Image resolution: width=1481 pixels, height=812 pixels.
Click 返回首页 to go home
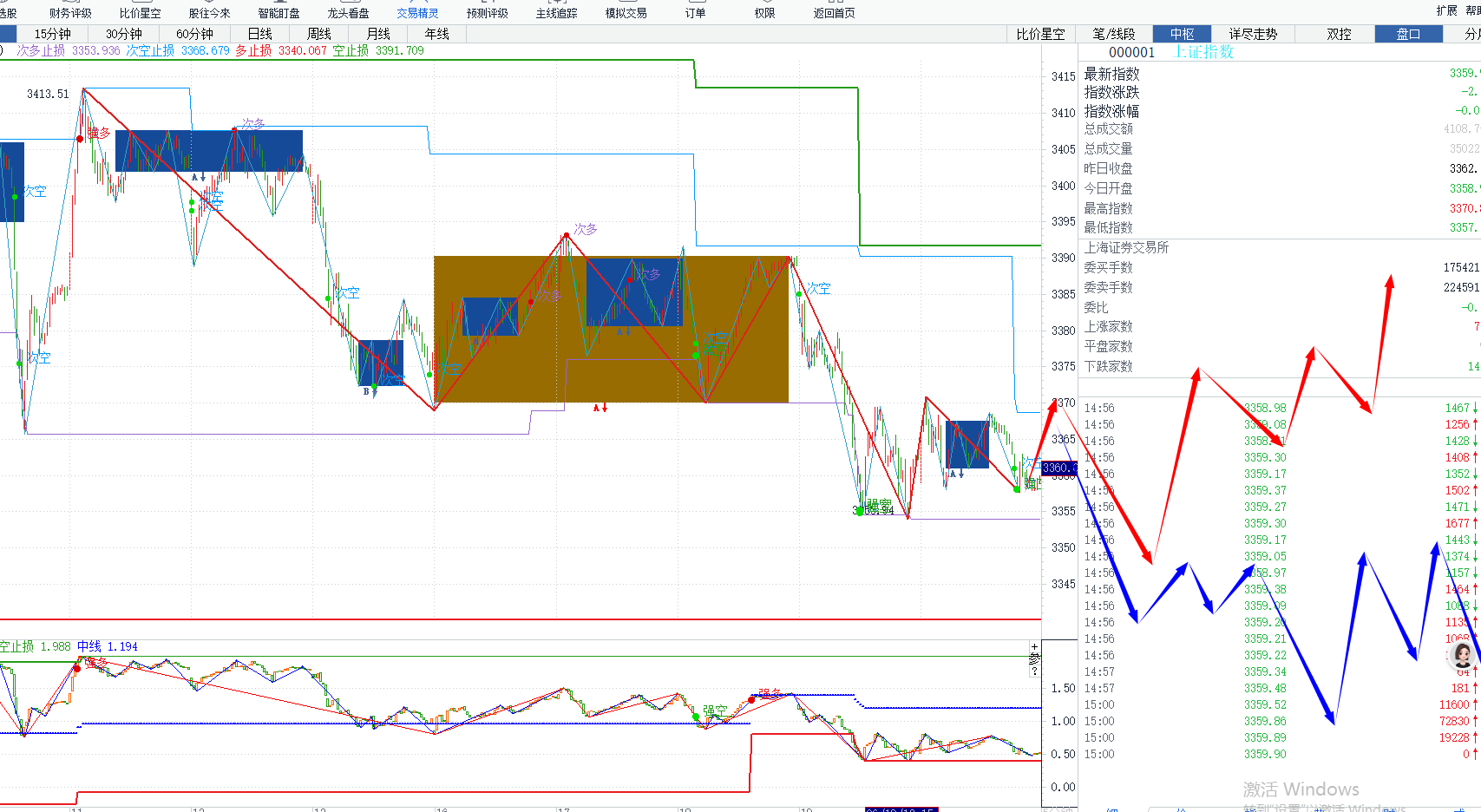(834, 13)
